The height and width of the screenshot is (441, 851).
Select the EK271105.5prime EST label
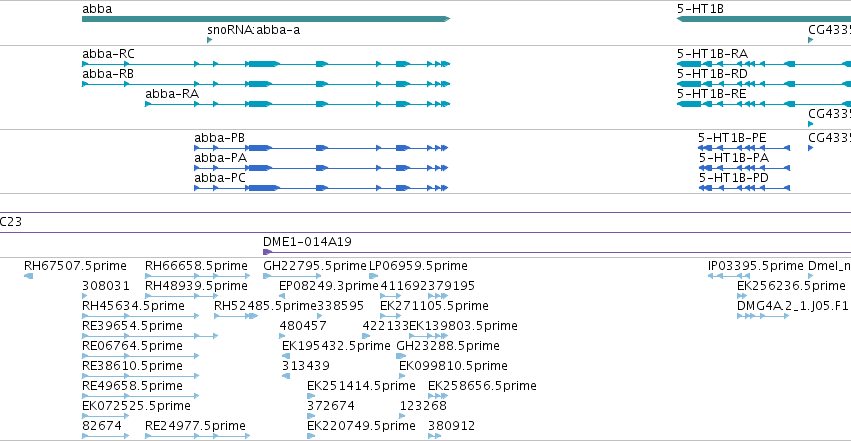click(434, 306)
